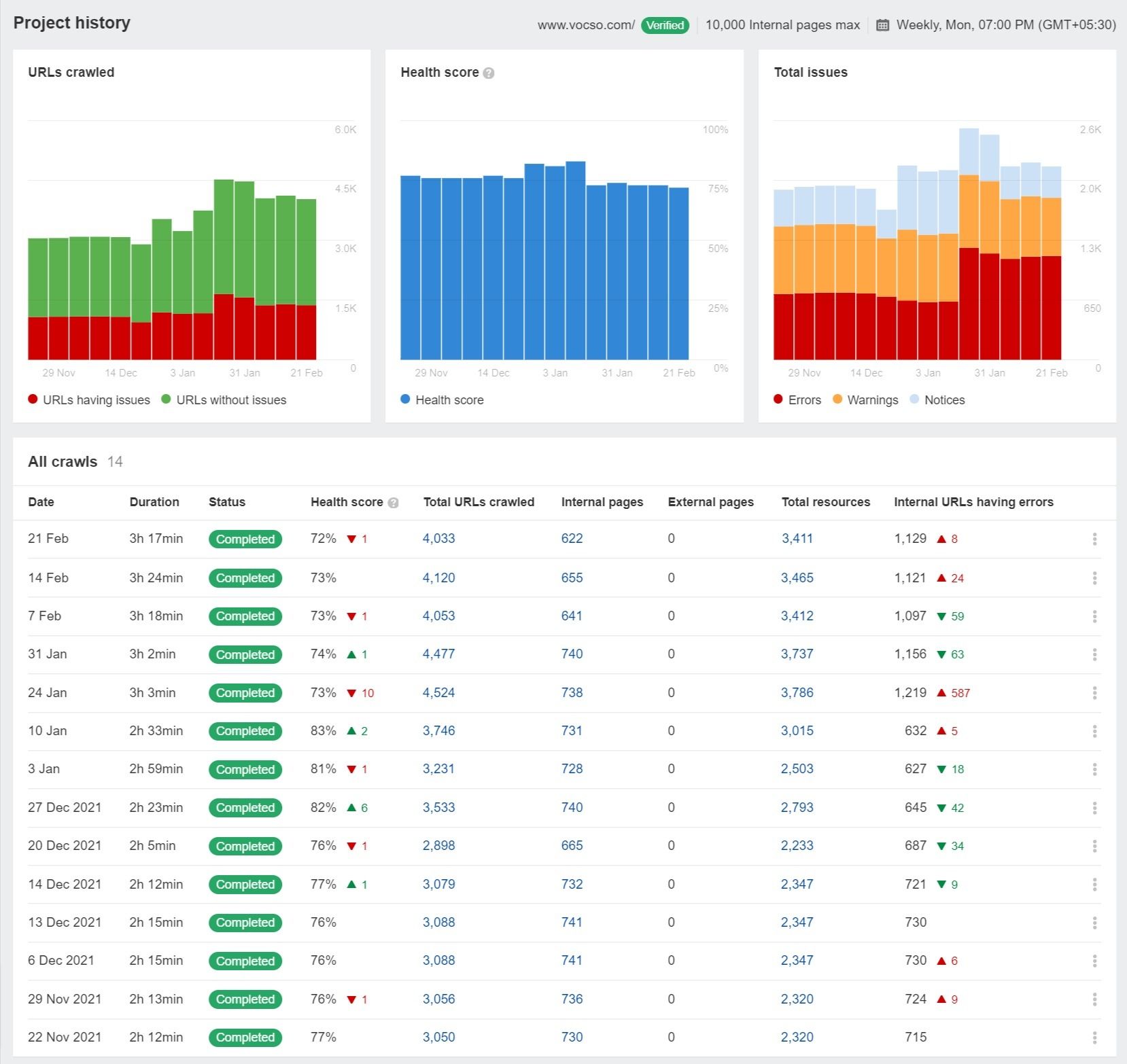Open total URLs crawled 4,033 for 21 Feb
This screenshot has width=1127, height=1064.
438,538
